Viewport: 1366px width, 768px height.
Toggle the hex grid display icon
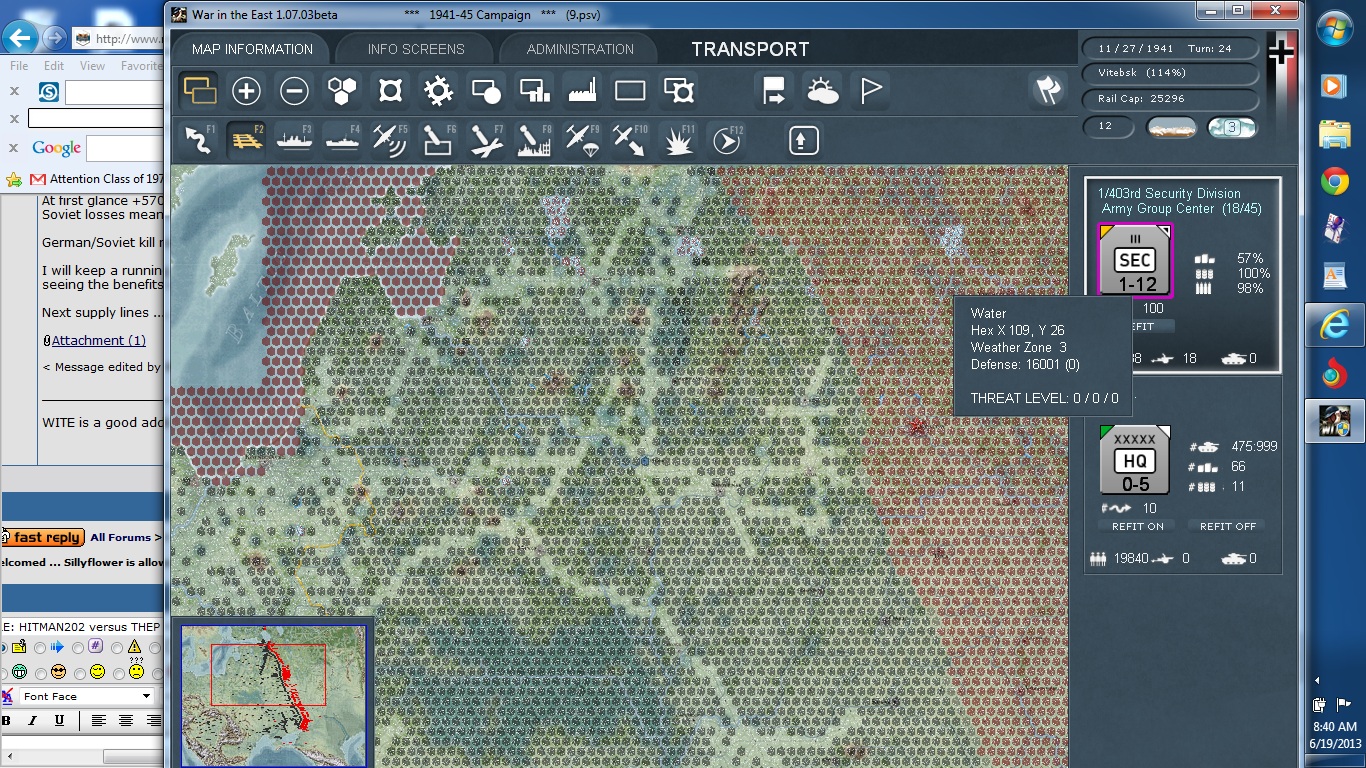(x=342, y=92)
